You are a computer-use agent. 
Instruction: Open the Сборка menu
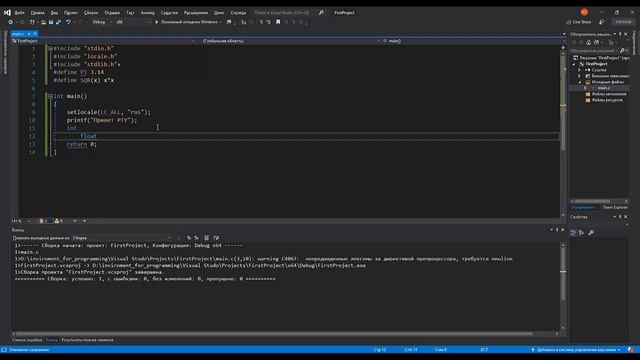(91, 13)
